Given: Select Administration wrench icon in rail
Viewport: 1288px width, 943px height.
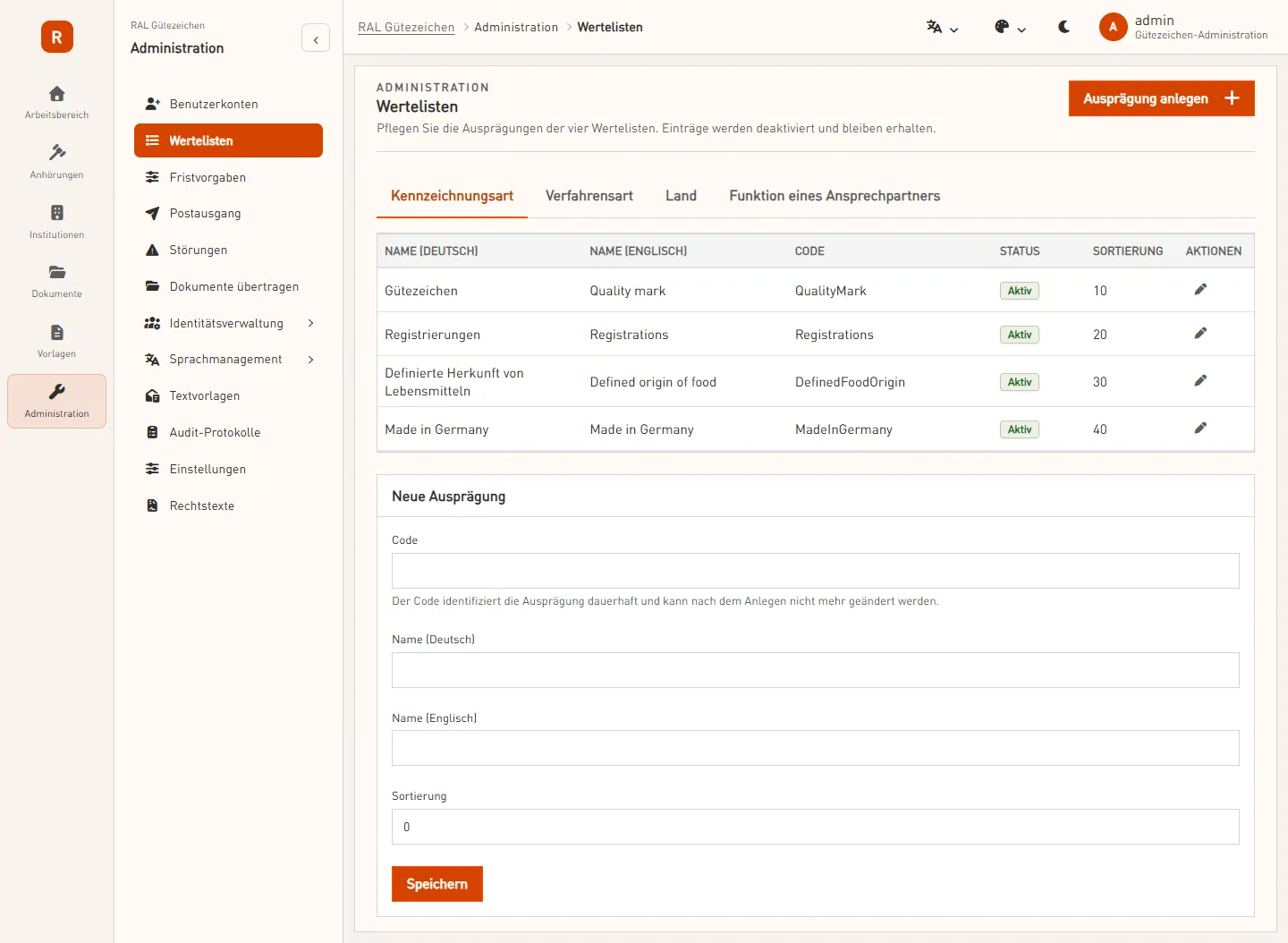Looking at the screenshot, I should 56,392.
